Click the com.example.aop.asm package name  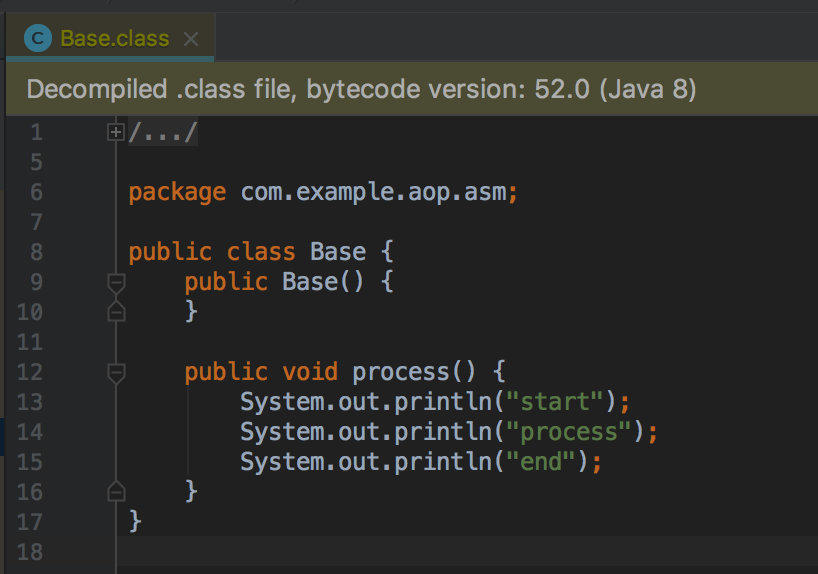pyautogui.click(x=374, y=193)
